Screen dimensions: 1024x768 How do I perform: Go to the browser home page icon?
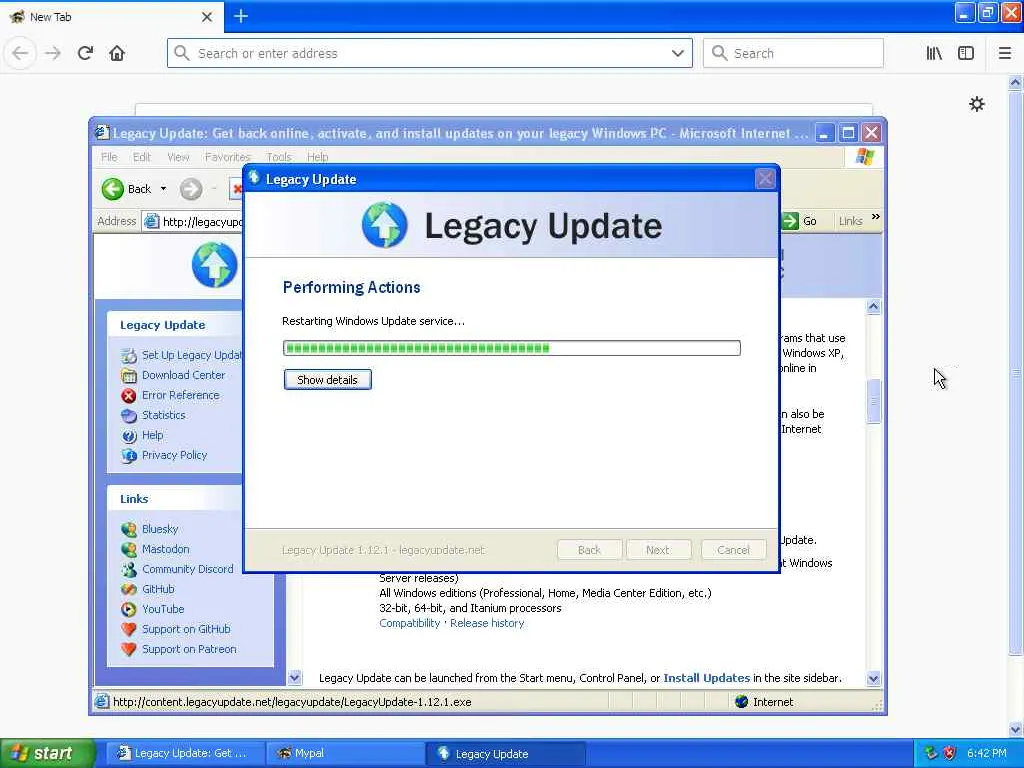click(117, 53)
